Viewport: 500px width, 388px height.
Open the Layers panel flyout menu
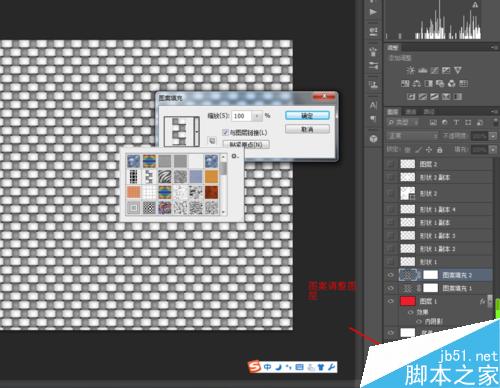point(494,112)
